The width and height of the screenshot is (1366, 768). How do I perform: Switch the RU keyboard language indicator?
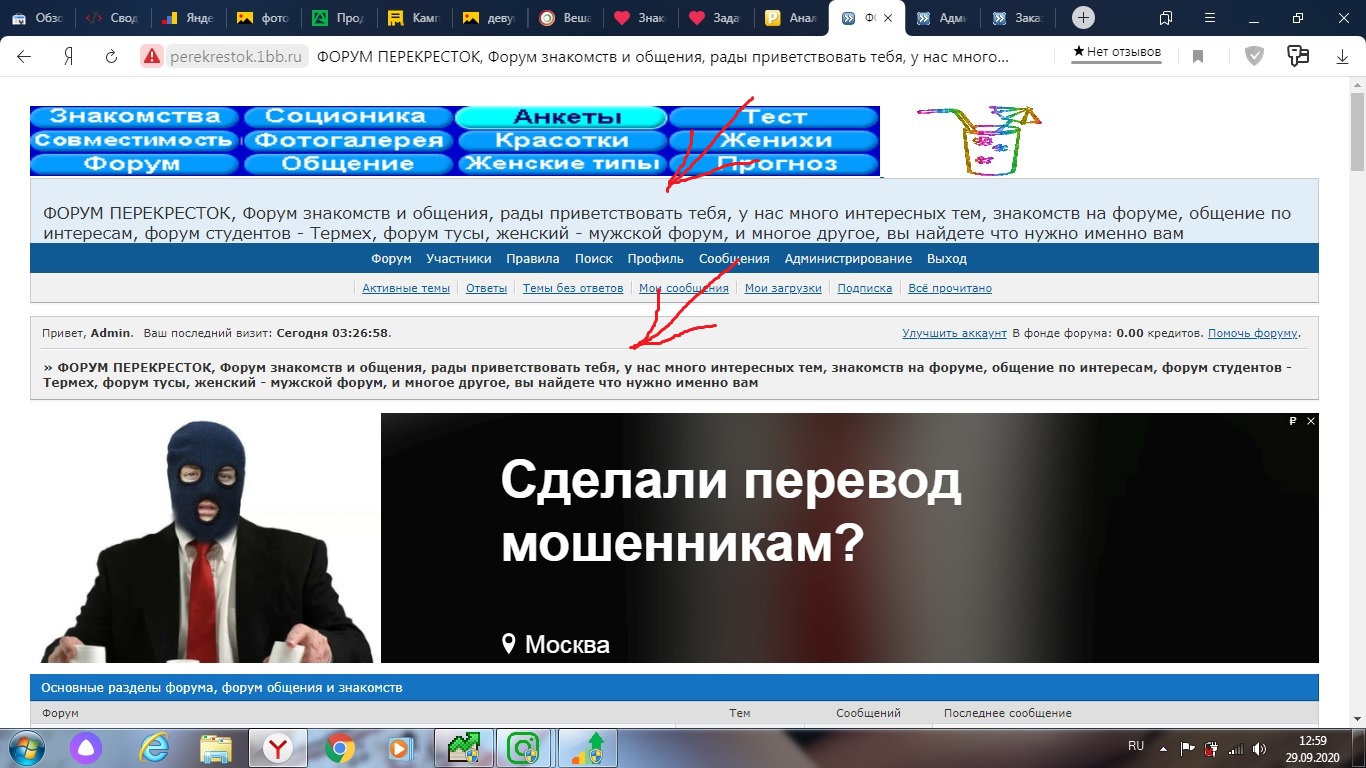click(1135, 746)
